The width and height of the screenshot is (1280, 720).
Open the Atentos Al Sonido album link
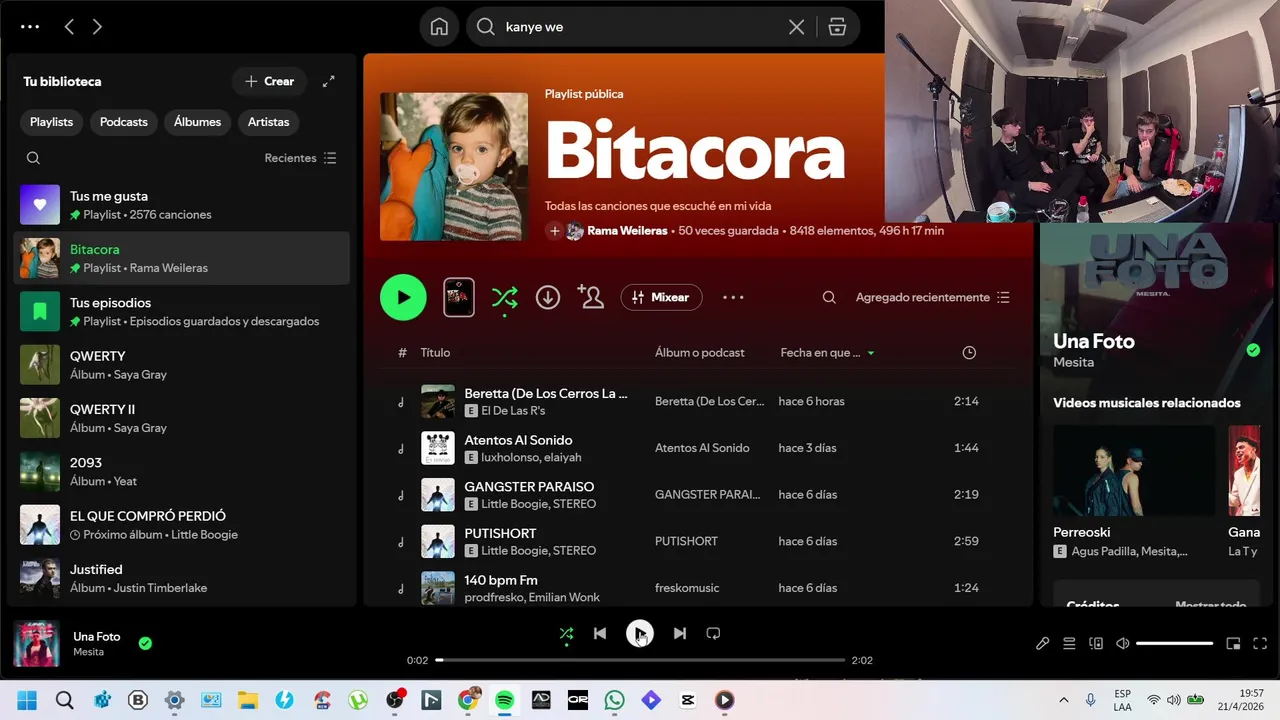(x=702, y=448)
